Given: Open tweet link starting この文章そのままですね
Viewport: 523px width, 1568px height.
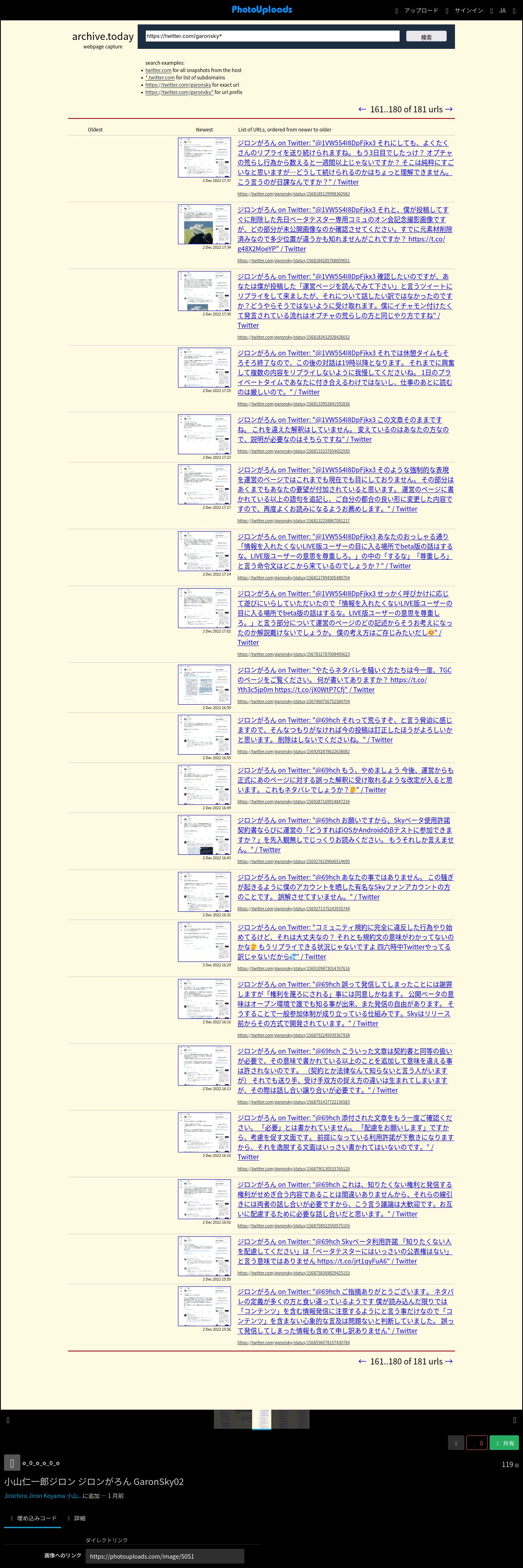Looking at the screenshot, I should point(344,430).
